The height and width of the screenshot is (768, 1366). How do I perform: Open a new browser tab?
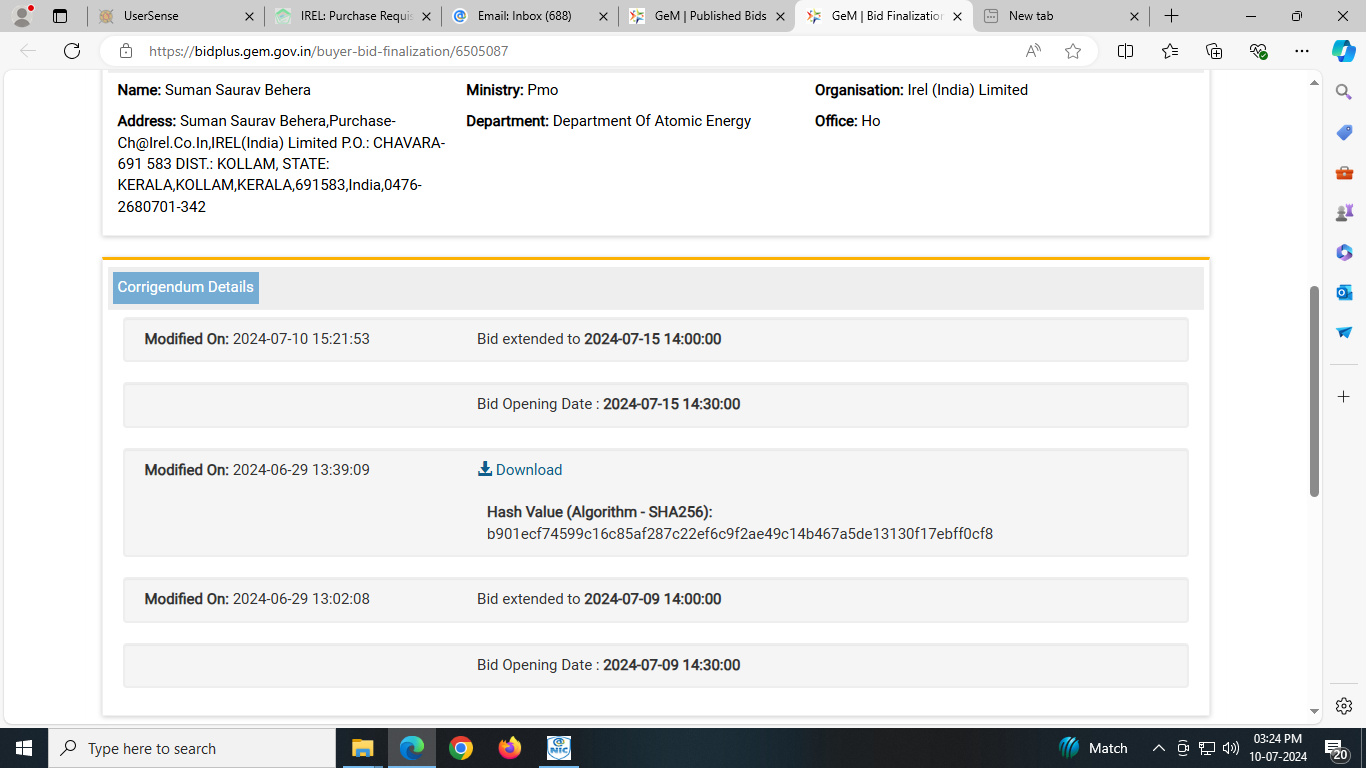(x=1171, y=16)
